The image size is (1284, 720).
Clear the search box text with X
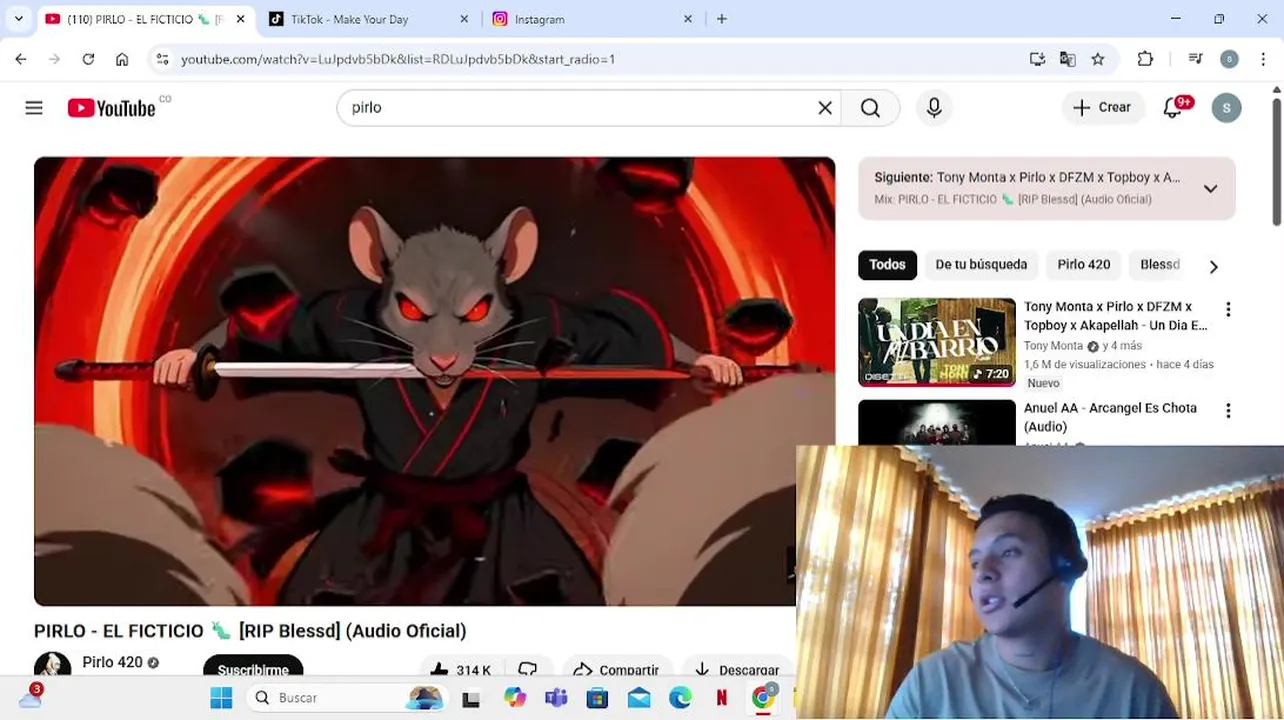tap(825, 108)
